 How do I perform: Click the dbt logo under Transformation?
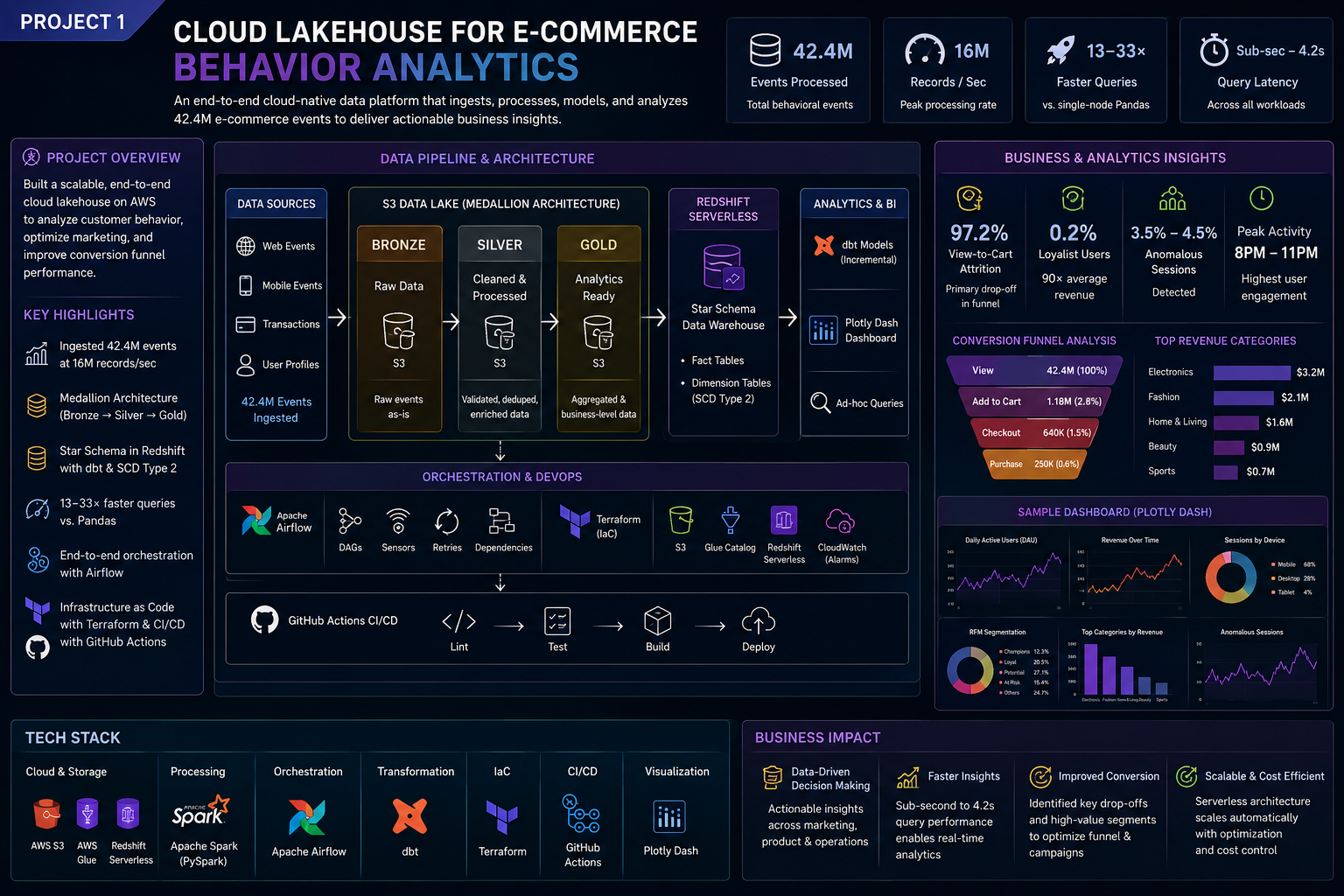(x=409, y=815)
